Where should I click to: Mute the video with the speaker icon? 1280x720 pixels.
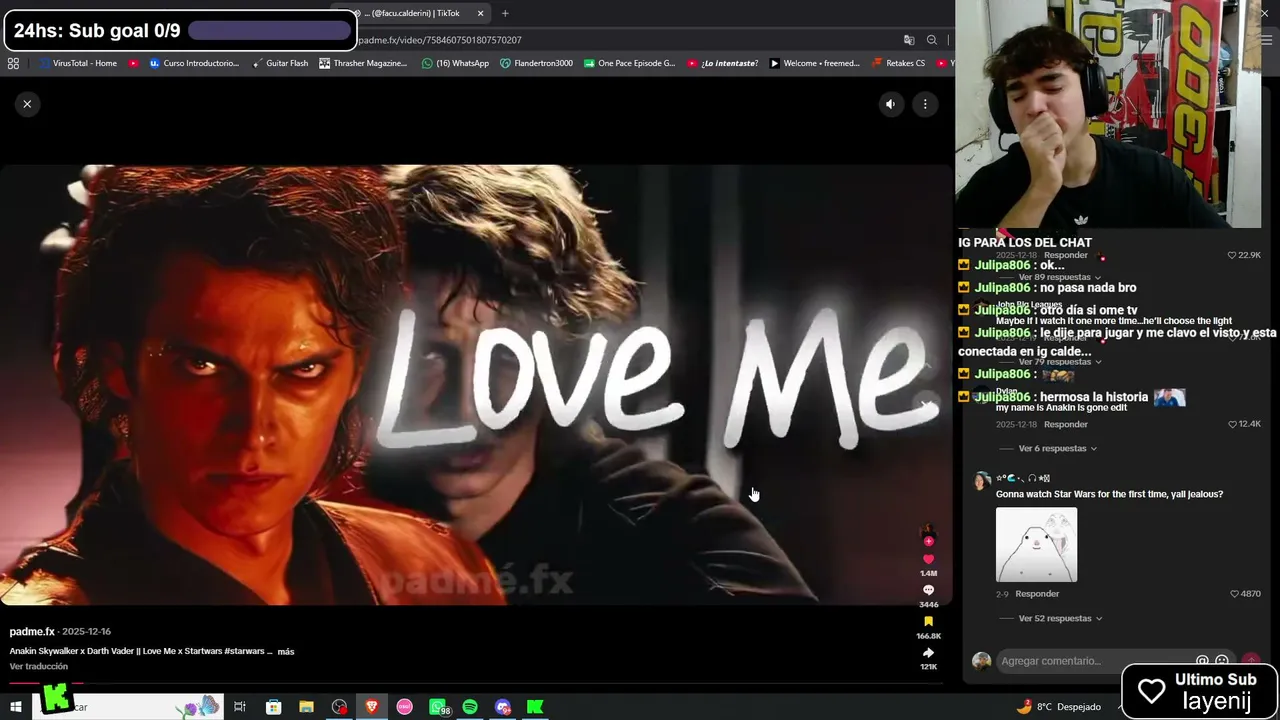(x=890, y=104)
